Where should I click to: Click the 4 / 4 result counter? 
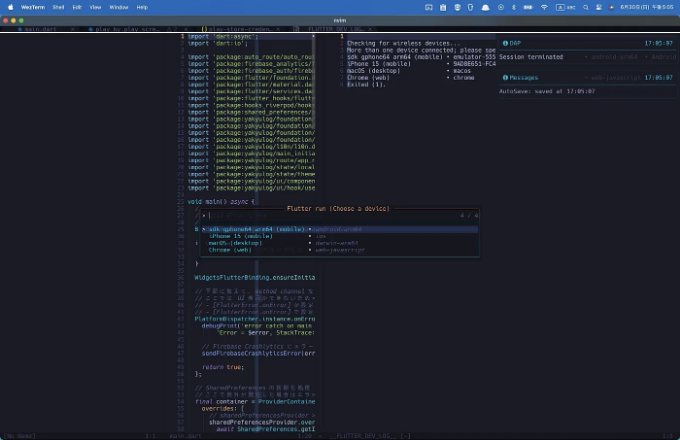click(x=469, y=215)
